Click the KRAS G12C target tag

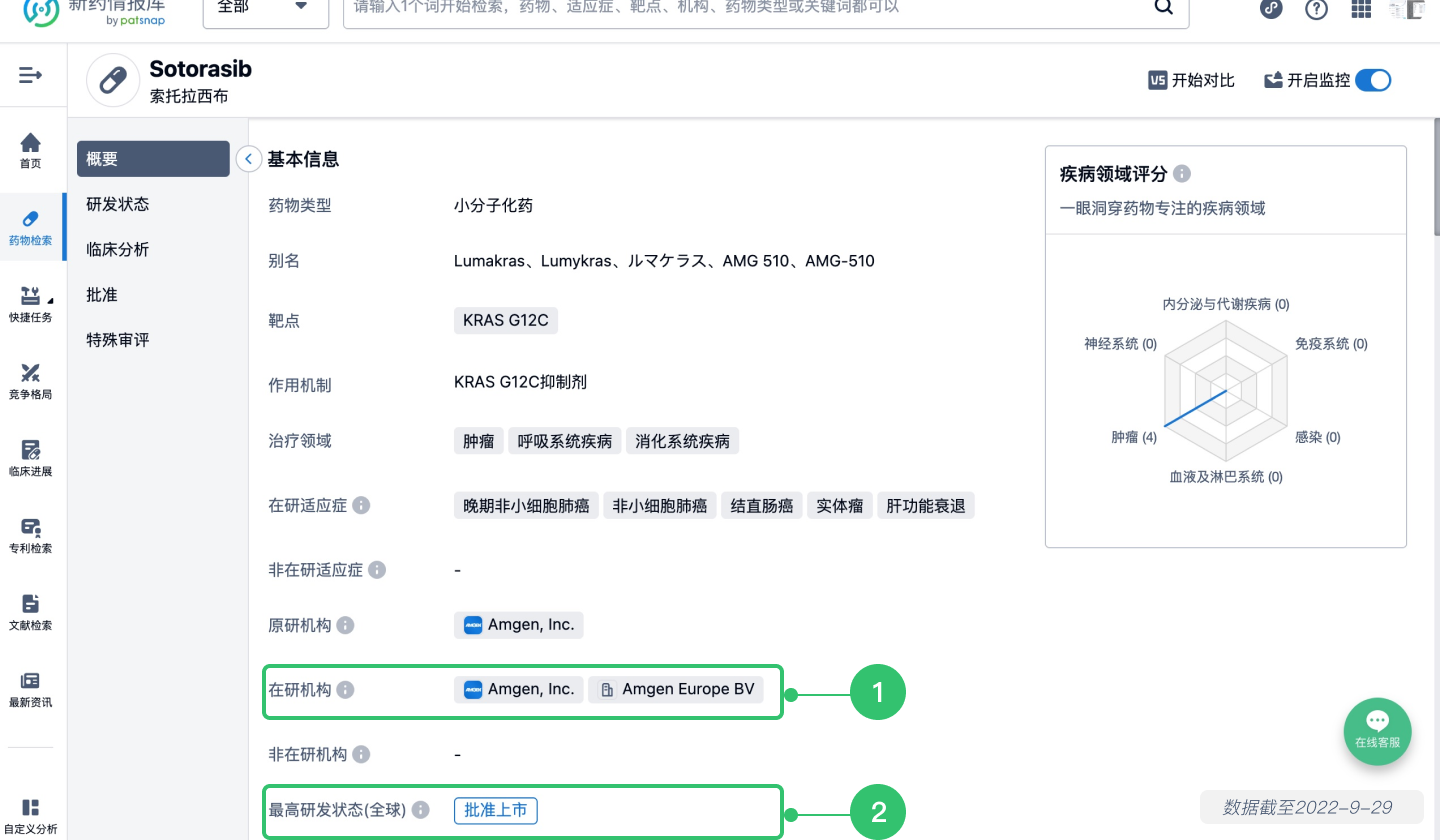505,321
